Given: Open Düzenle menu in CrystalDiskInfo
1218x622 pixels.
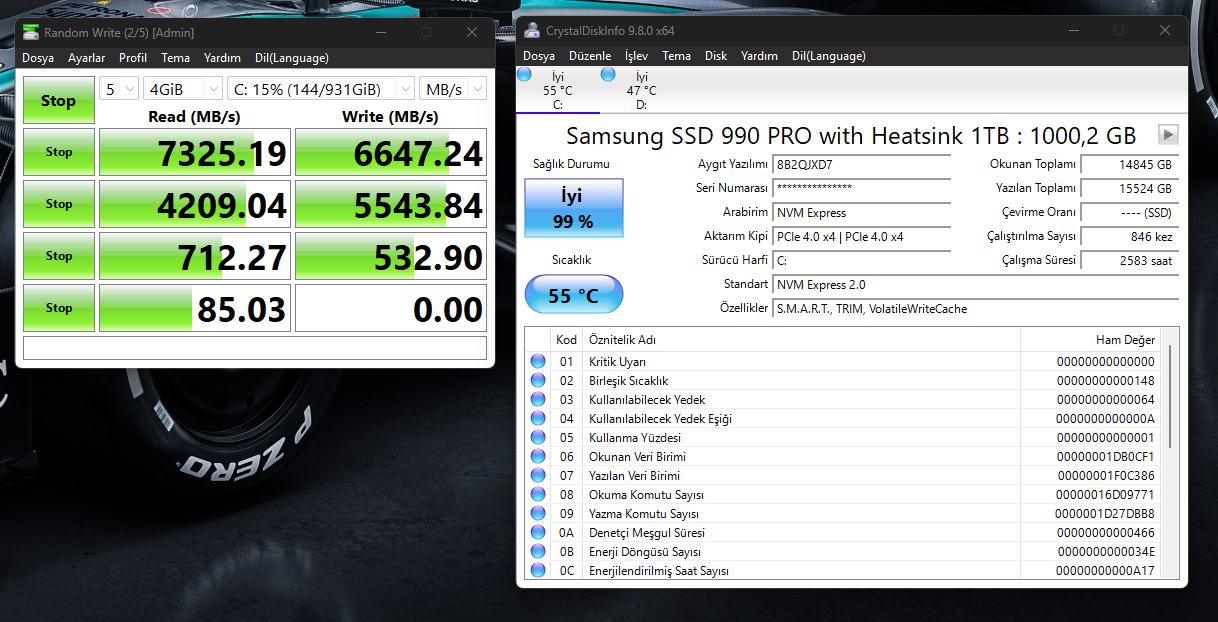Looking at the screenshot, I should (x=590, y=56).
